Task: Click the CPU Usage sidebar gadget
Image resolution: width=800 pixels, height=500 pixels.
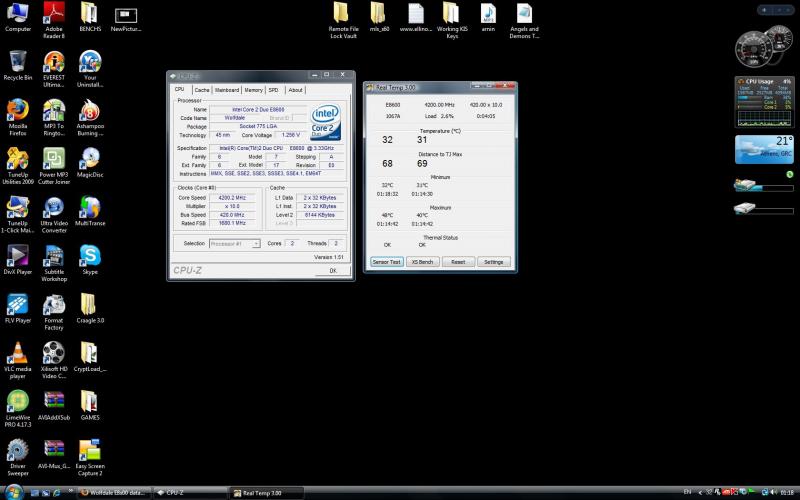Action: point(764,102)
